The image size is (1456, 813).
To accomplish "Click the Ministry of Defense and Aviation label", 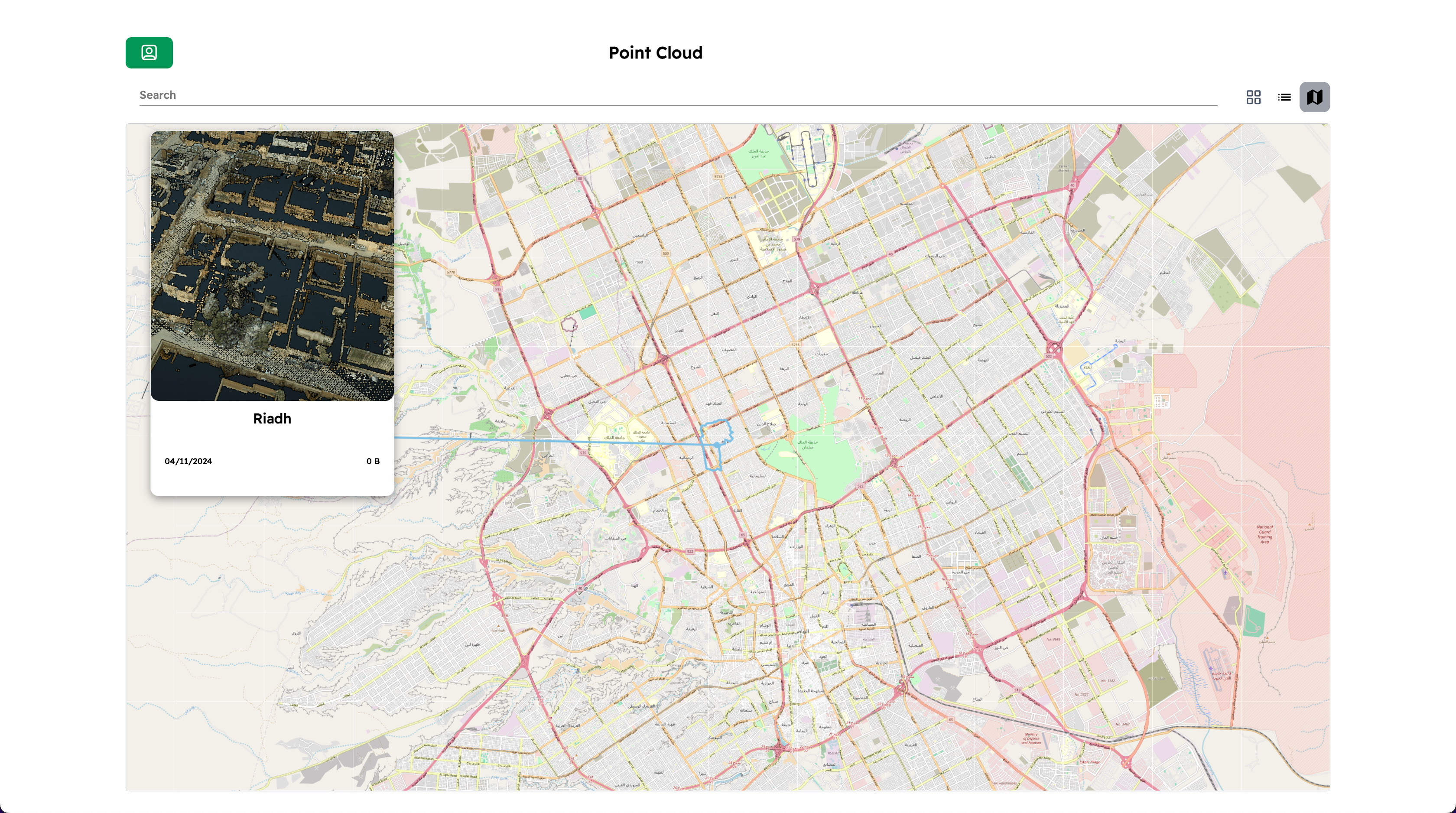I will (x=1031, y=738).
